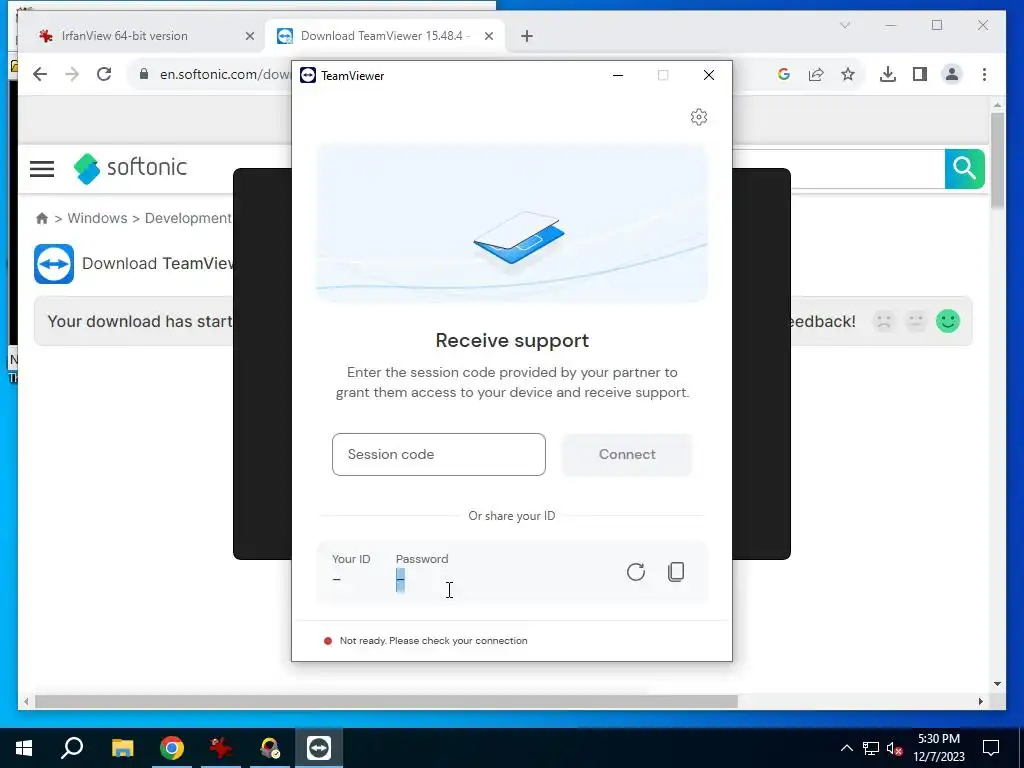The height and width of the screenshot is (768, 1024).
Task: Show hidden system tray icons
Action: click(x=846, y=748)
